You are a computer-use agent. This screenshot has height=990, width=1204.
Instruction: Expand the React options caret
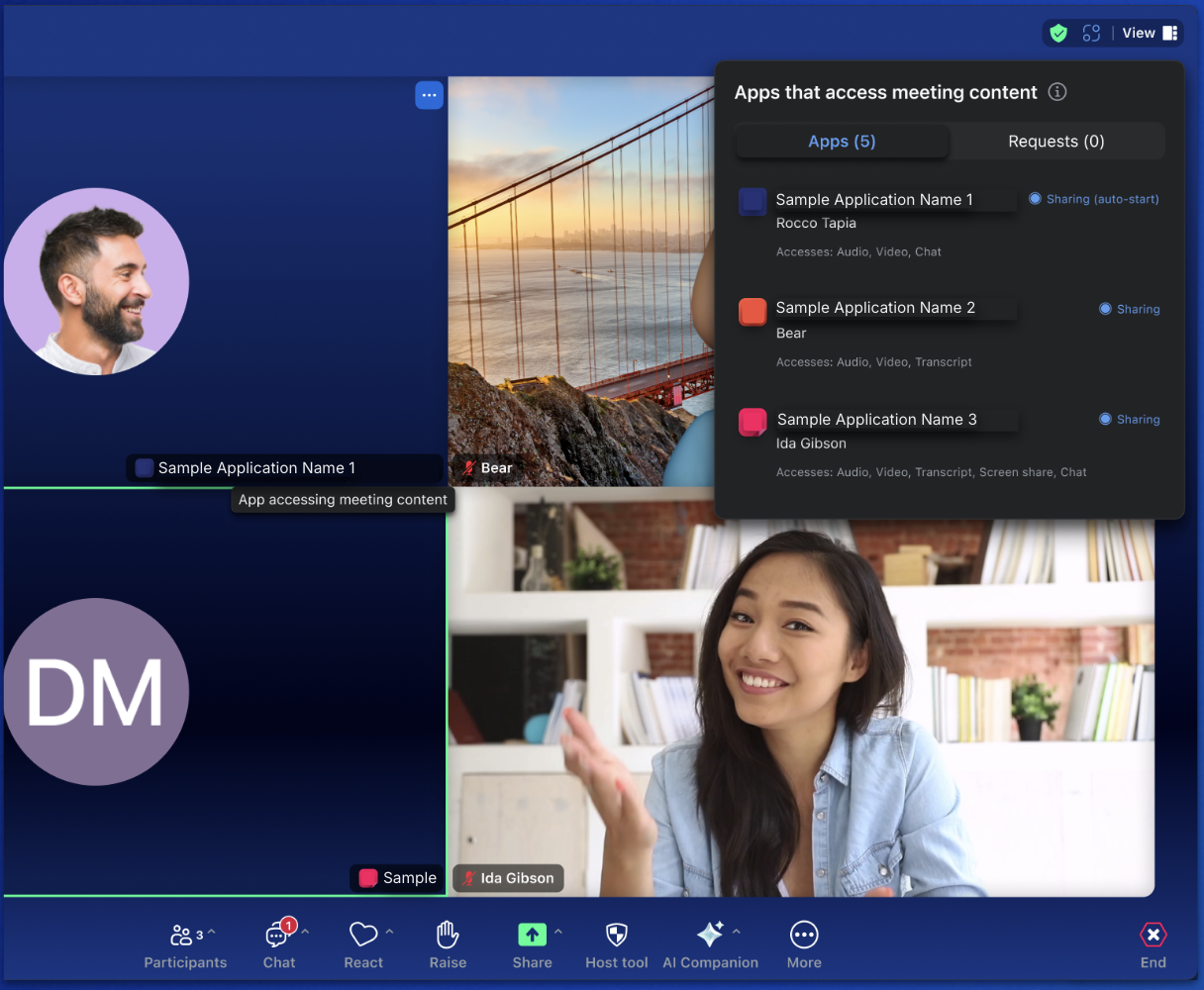(389, 933)
